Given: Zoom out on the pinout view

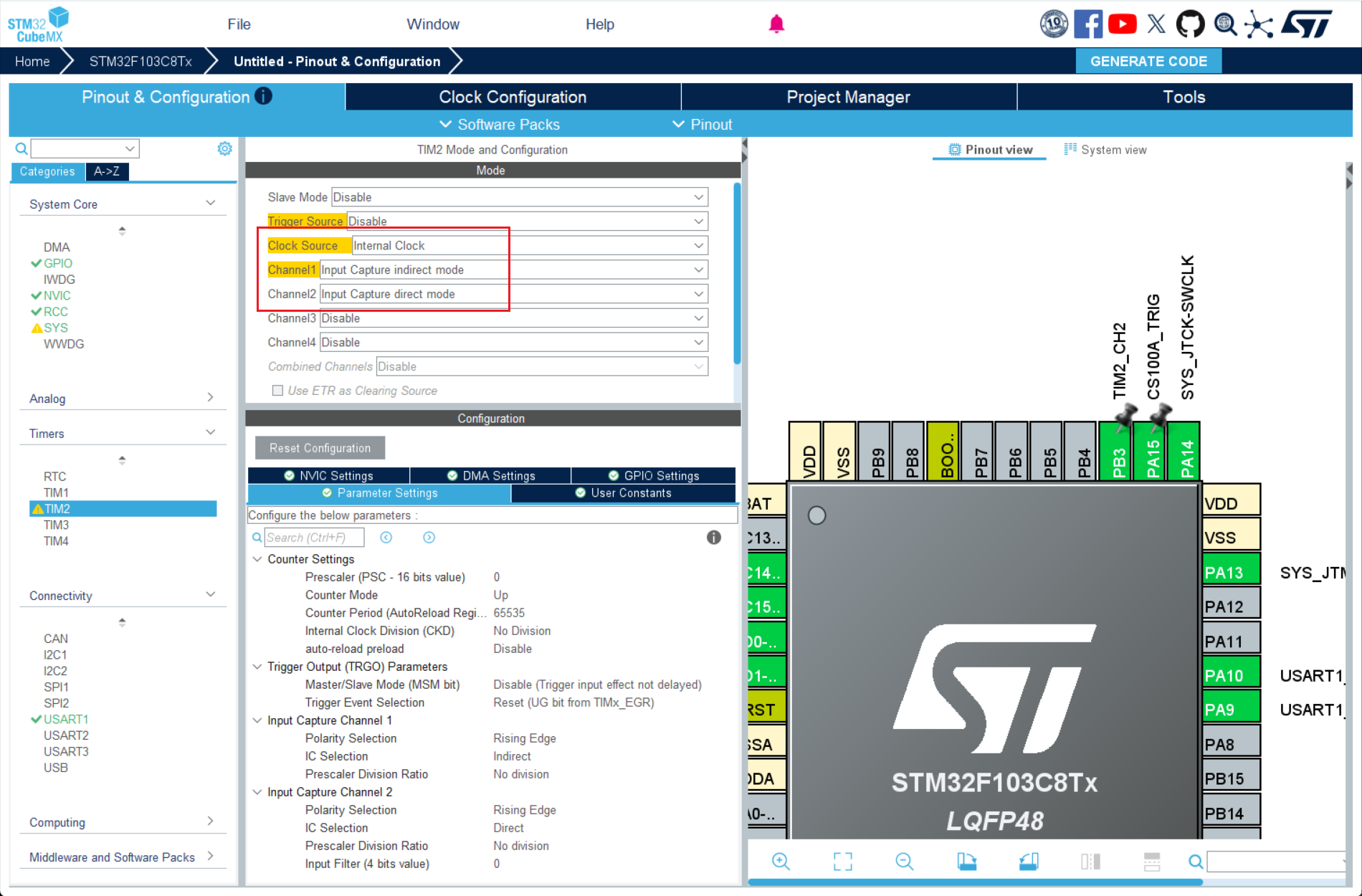Looking at the screenshot, I should (905, 861).
